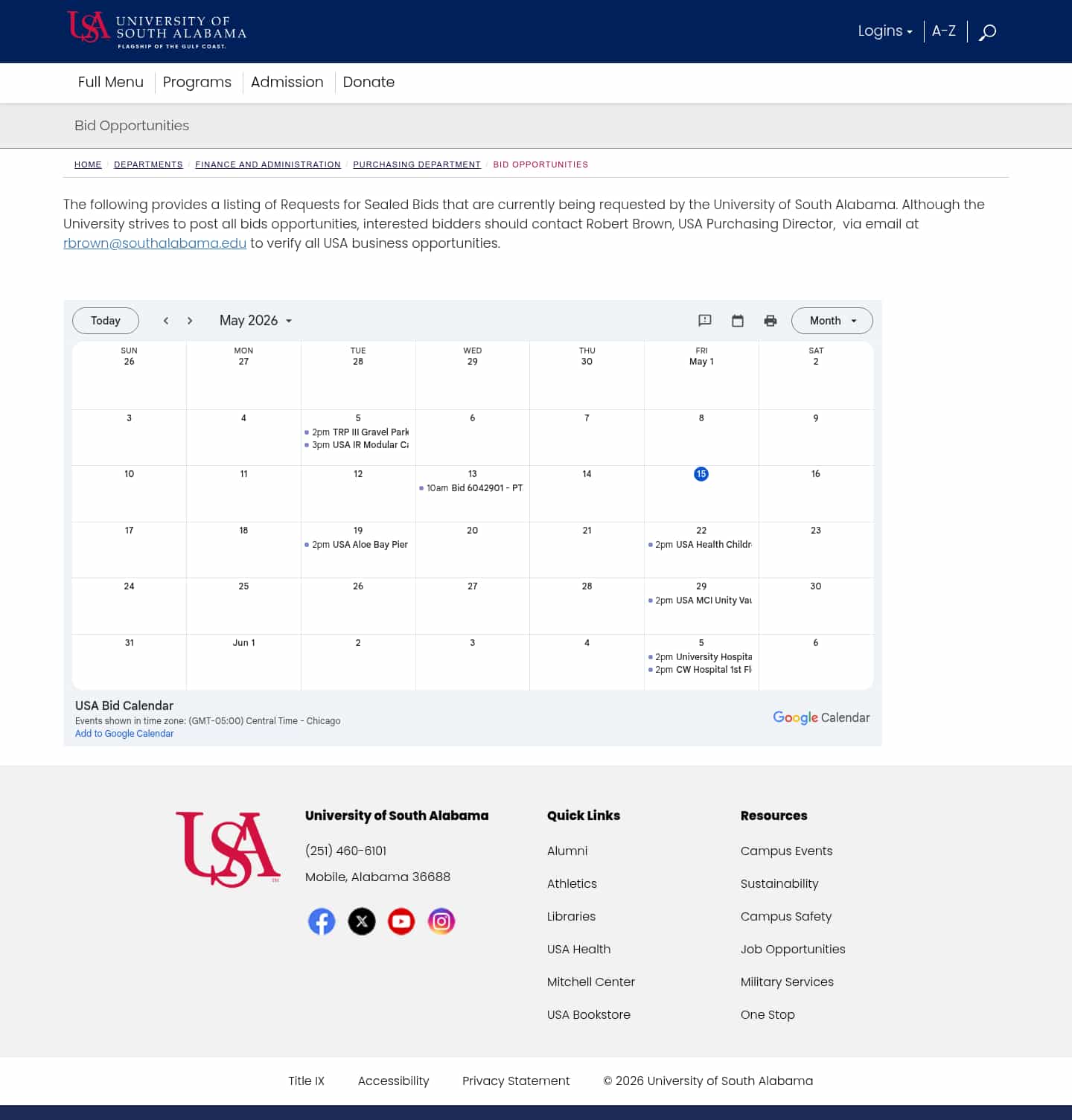Open the YouTube social icon
The height and width of the screenshot is (1120, 1072).
[x=401, y=921]
